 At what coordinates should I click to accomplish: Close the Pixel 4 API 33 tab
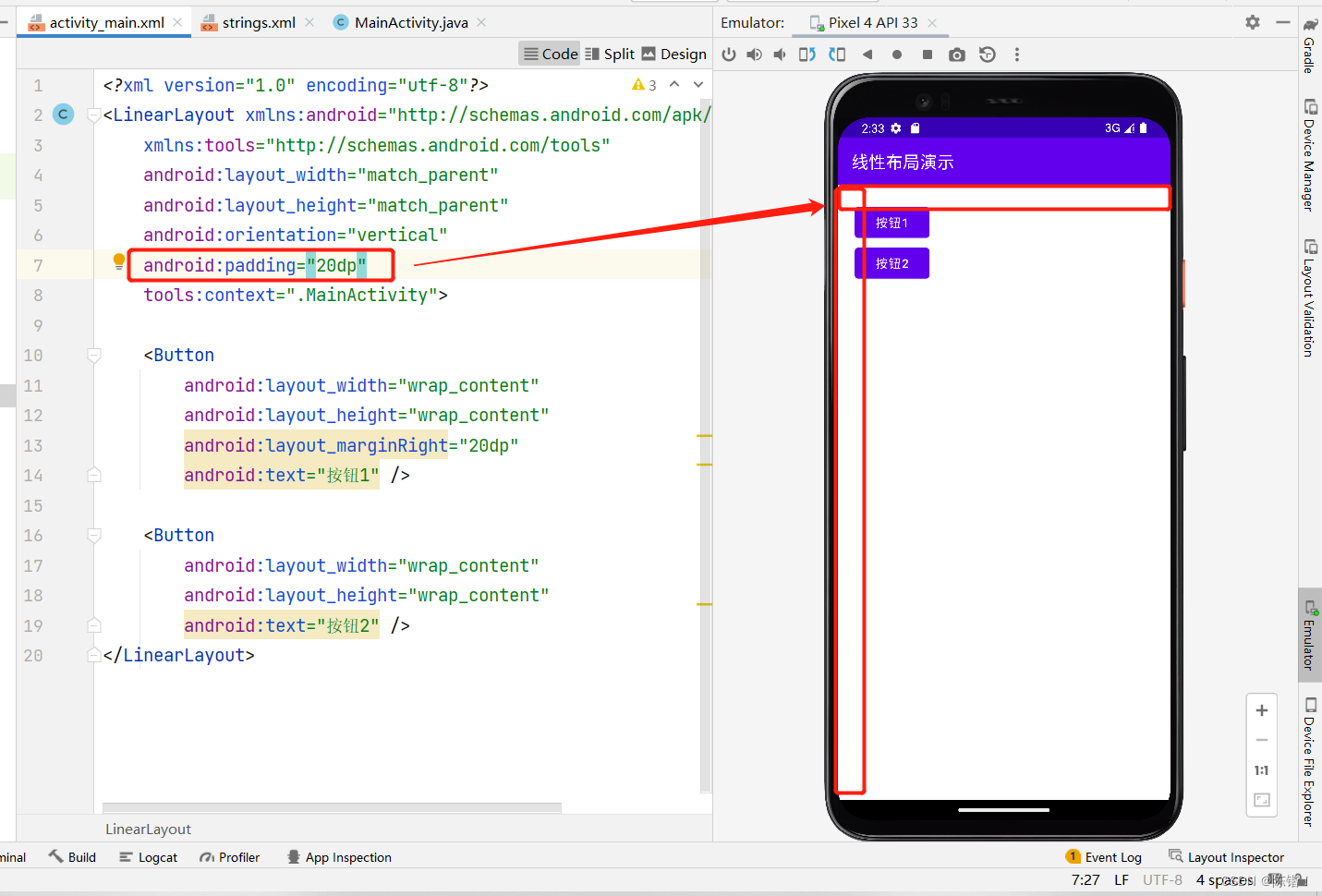[x=932, y=22]
